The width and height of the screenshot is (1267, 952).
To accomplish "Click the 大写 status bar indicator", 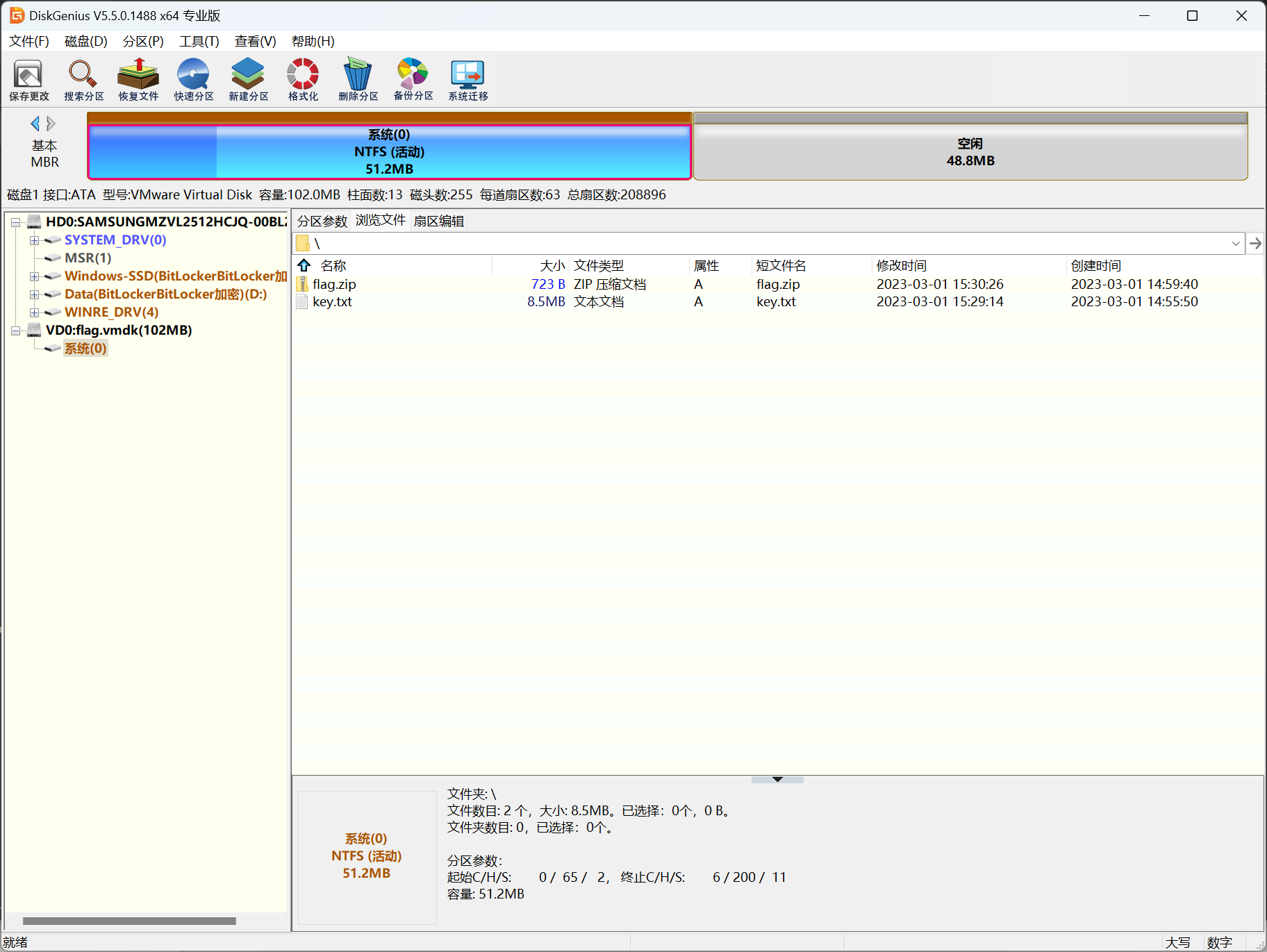I will coord(1177,942).
